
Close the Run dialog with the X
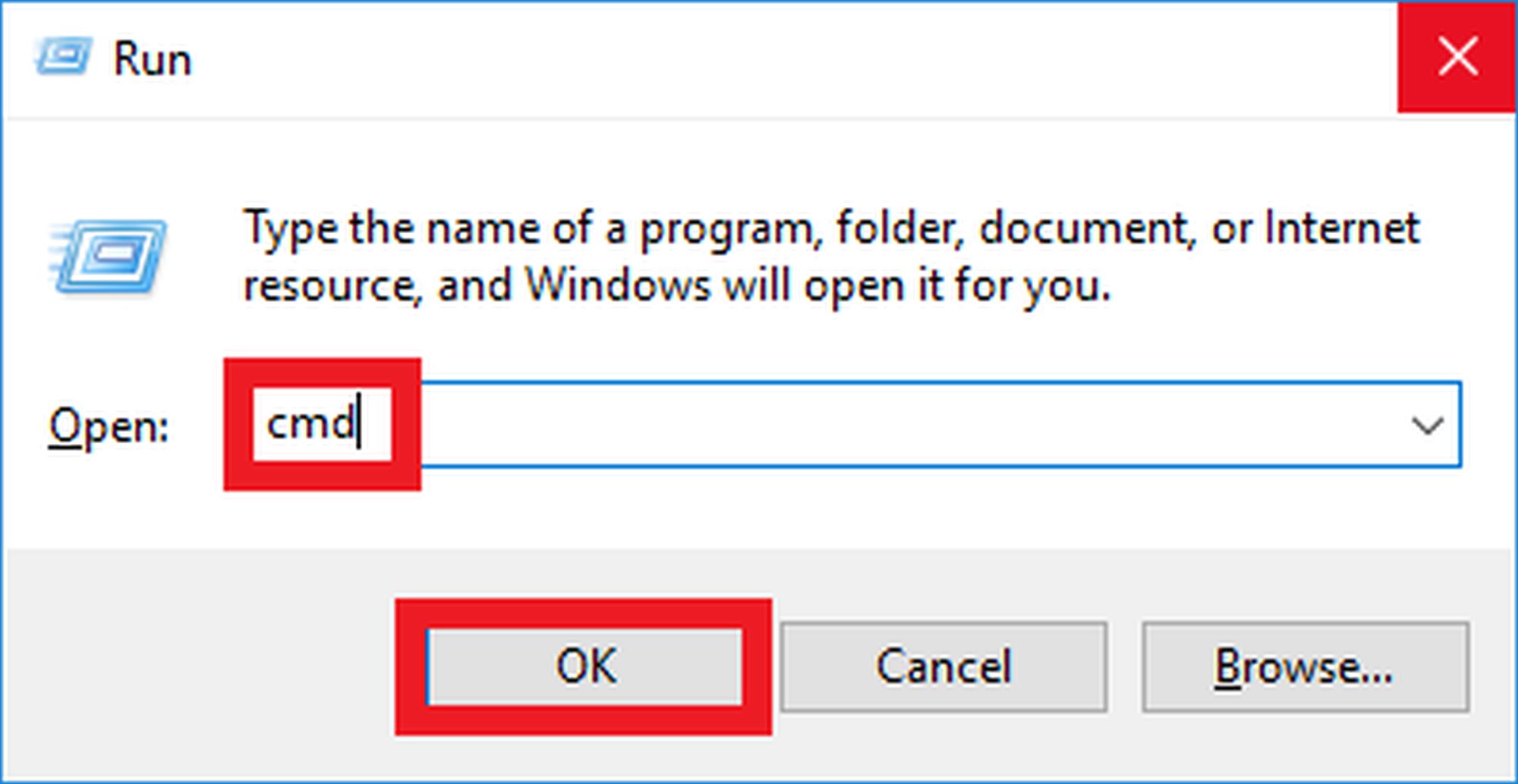point(1457,57)
